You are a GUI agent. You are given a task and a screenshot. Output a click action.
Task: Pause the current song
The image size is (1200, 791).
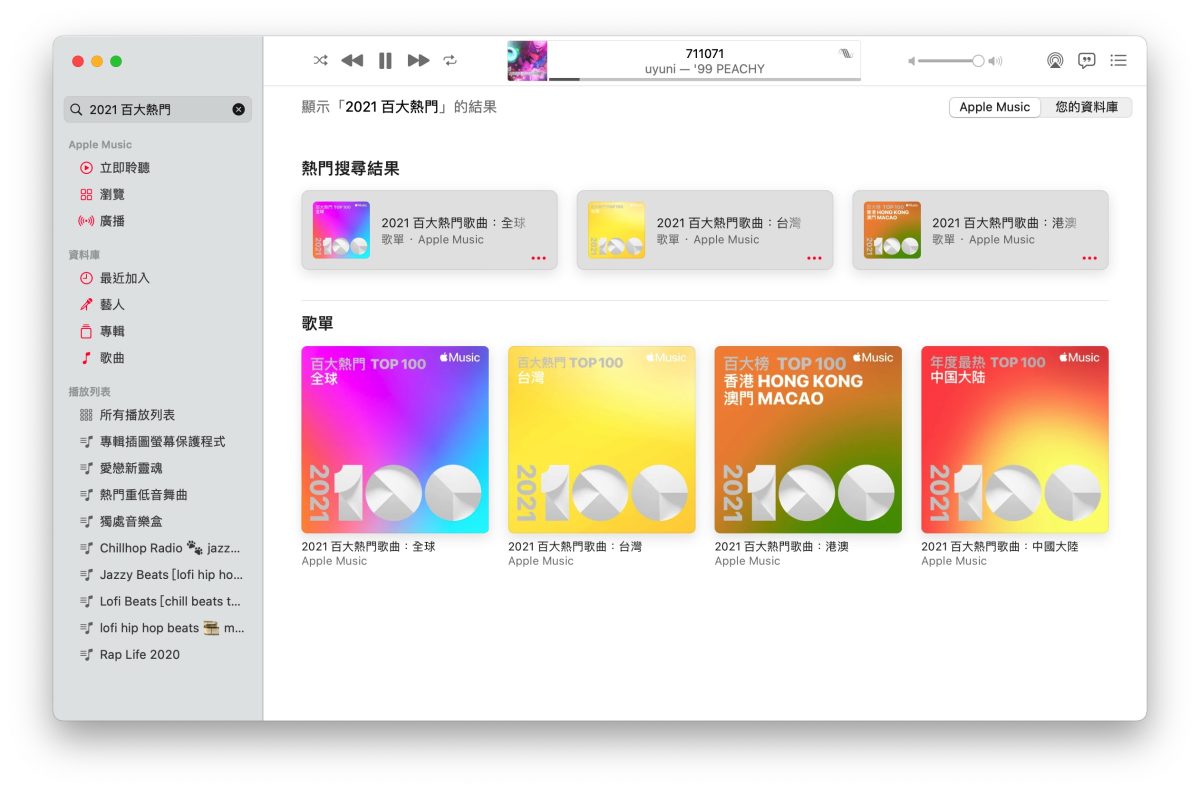point(385,60)
